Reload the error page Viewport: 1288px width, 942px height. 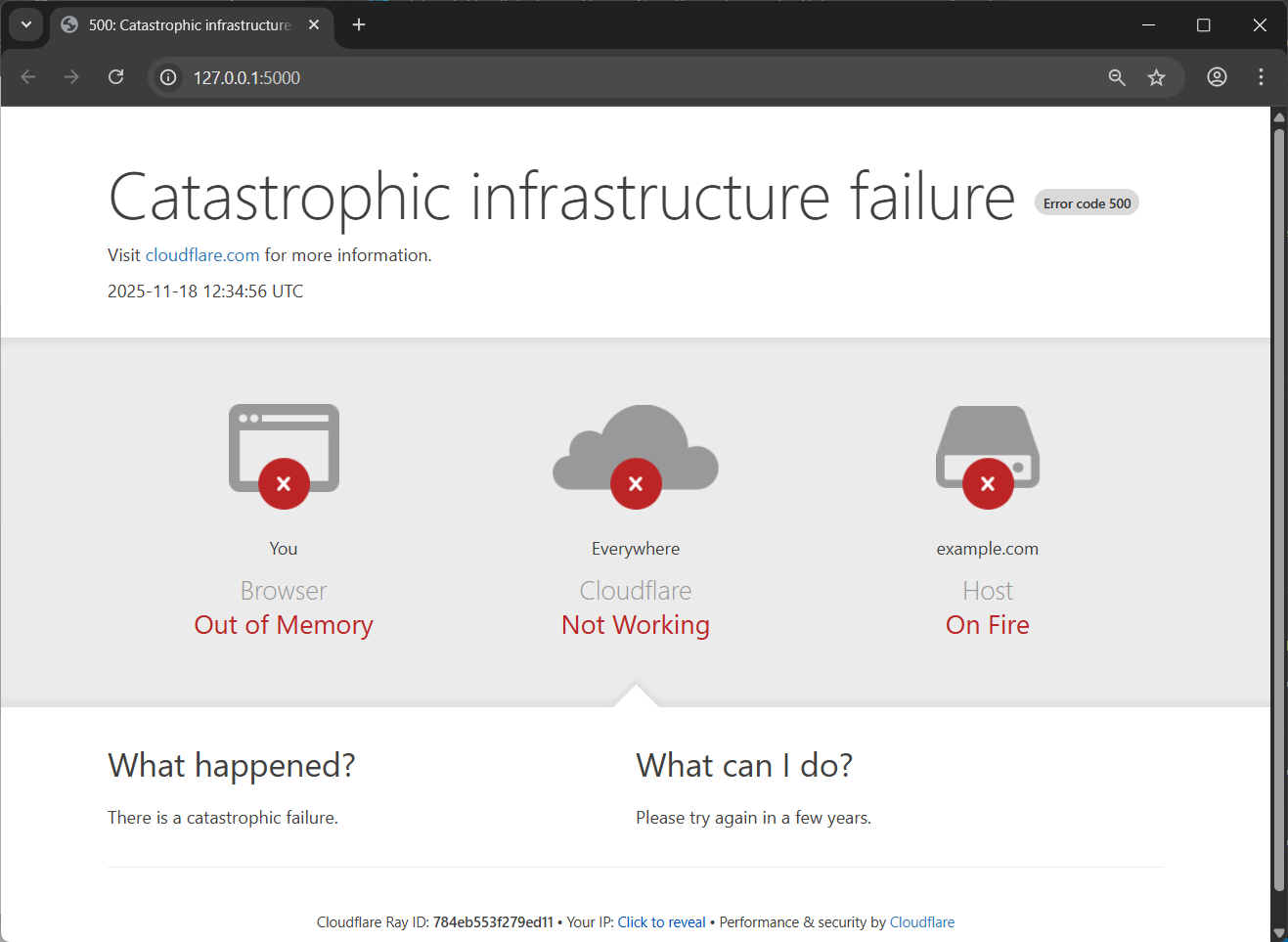115,76
